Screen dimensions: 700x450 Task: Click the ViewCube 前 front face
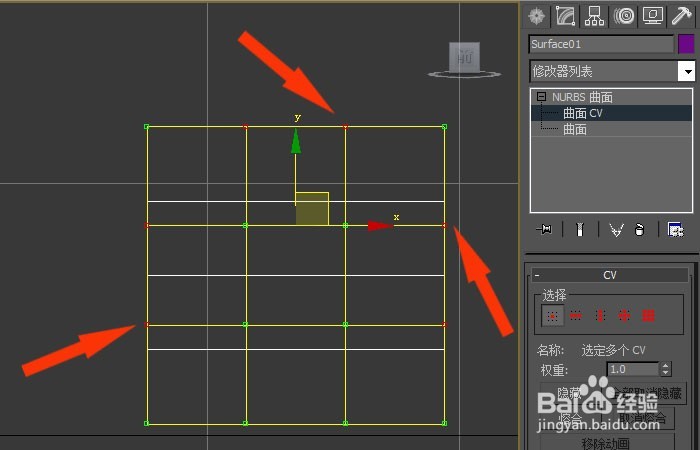tap(464, 57)
